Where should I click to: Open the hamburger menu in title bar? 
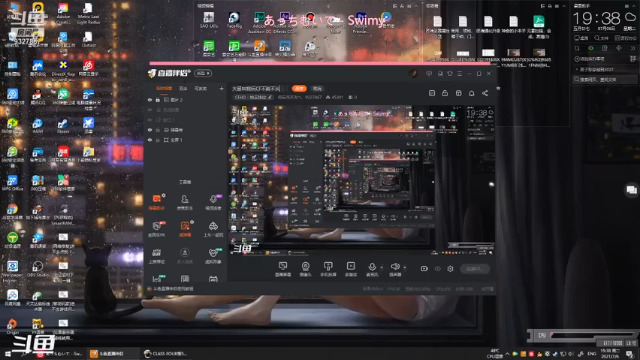[x=460, y=73]
